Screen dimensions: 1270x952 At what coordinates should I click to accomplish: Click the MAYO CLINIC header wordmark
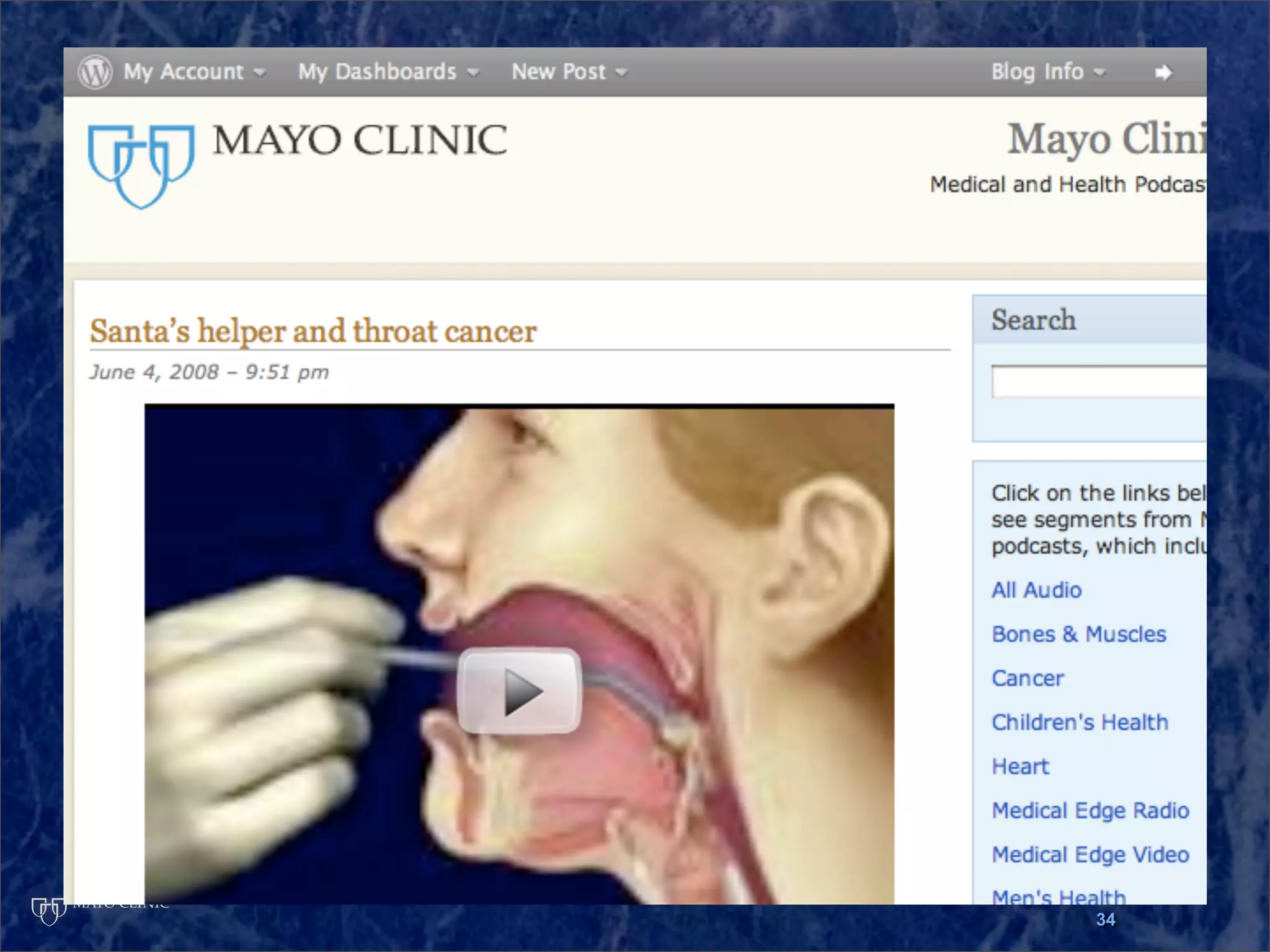(x=360, y=140)
